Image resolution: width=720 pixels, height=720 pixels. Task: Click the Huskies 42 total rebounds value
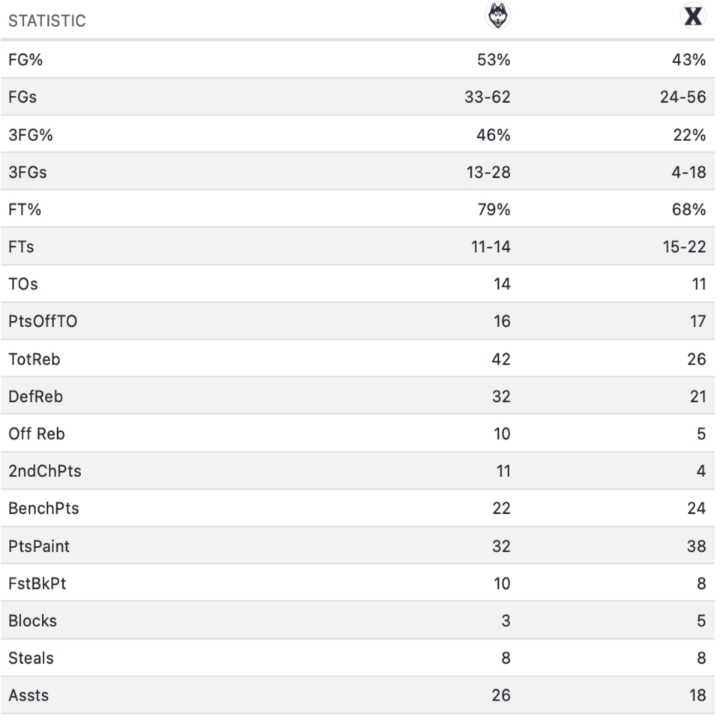(500, 359)
